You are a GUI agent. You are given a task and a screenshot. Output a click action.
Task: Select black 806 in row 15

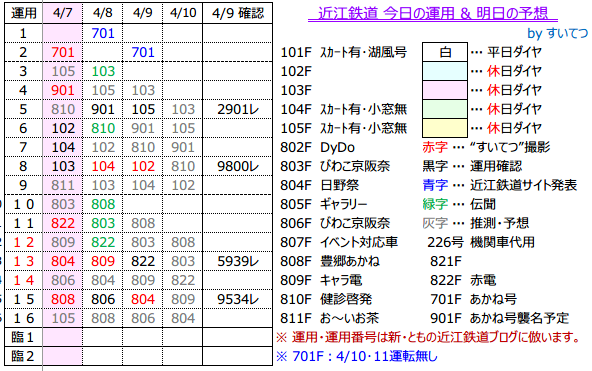tap(103, 299)
